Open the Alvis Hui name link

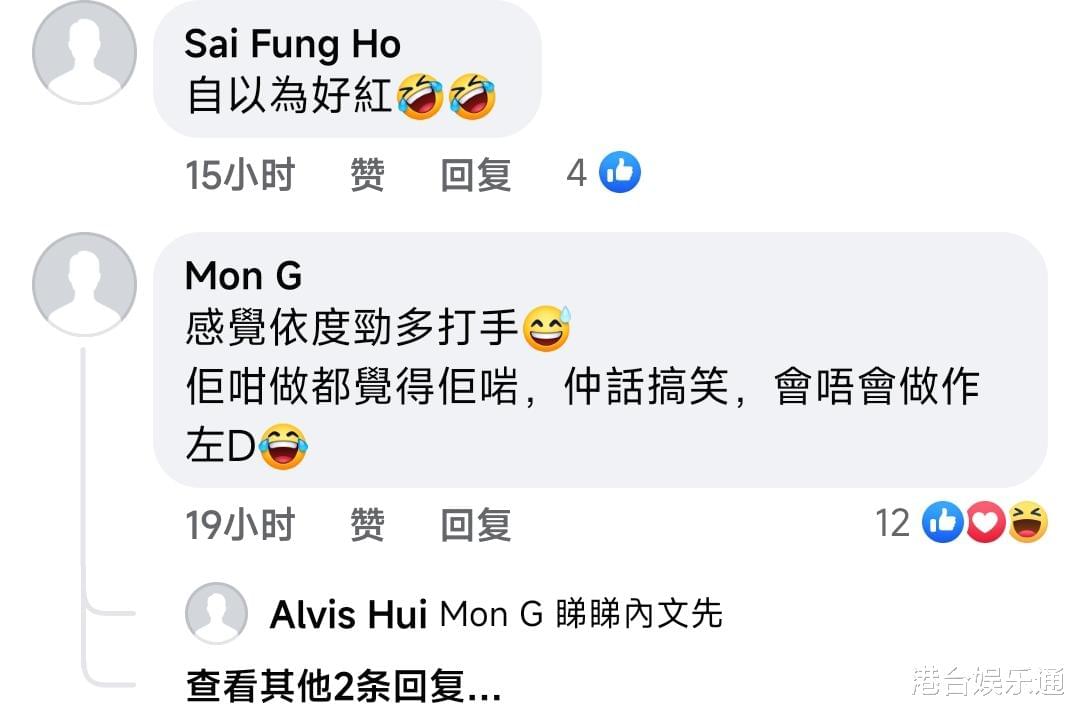(x=349, y=614)
